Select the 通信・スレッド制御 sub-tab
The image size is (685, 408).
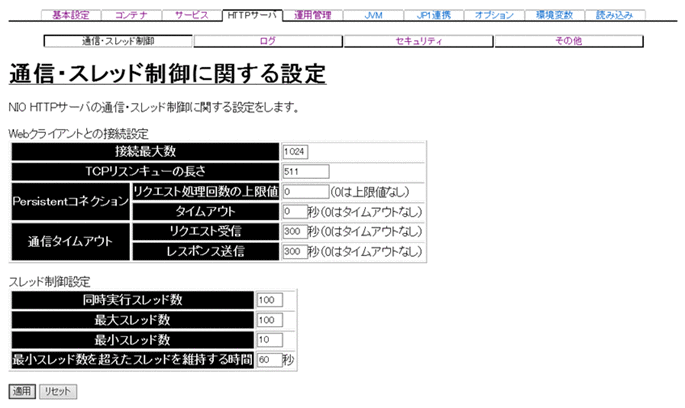click(118, 41)
